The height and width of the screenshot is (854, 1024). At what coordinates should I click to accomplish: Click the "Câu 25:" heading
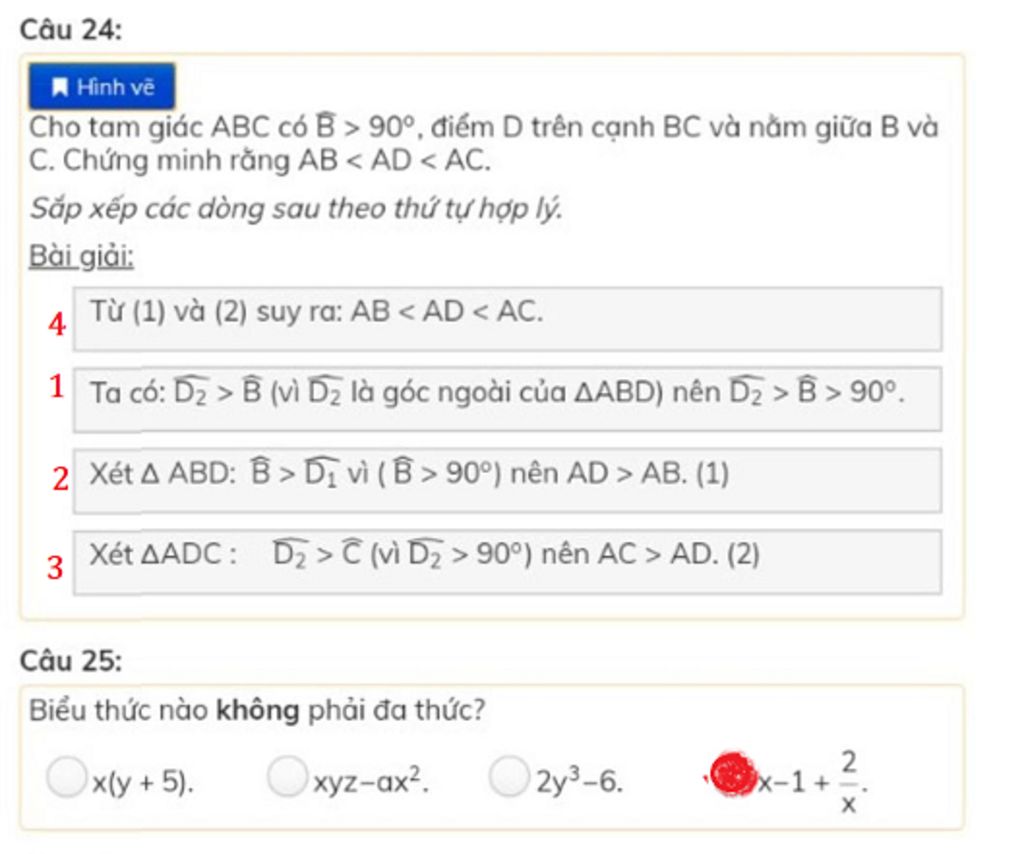tap(71, 661)
